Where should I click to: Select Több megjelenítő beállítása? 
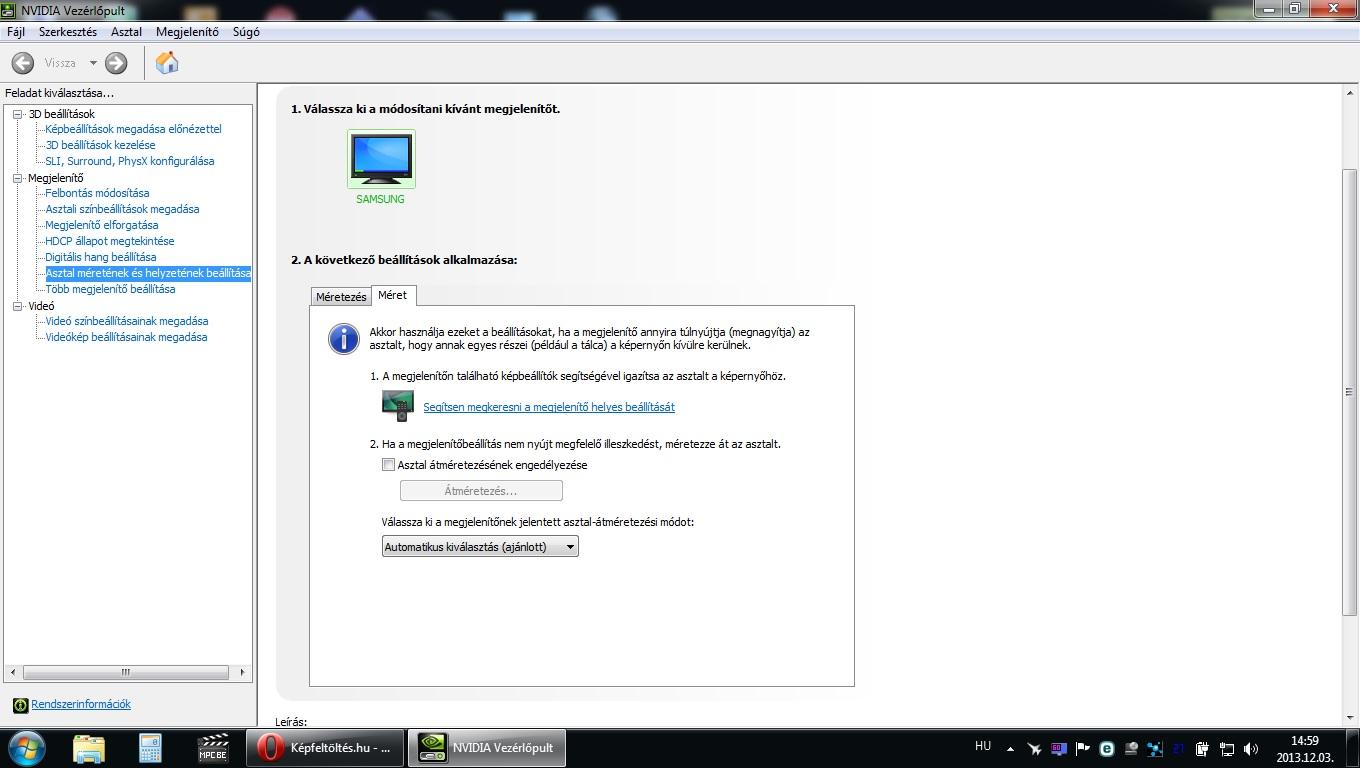tap(110, 289)
